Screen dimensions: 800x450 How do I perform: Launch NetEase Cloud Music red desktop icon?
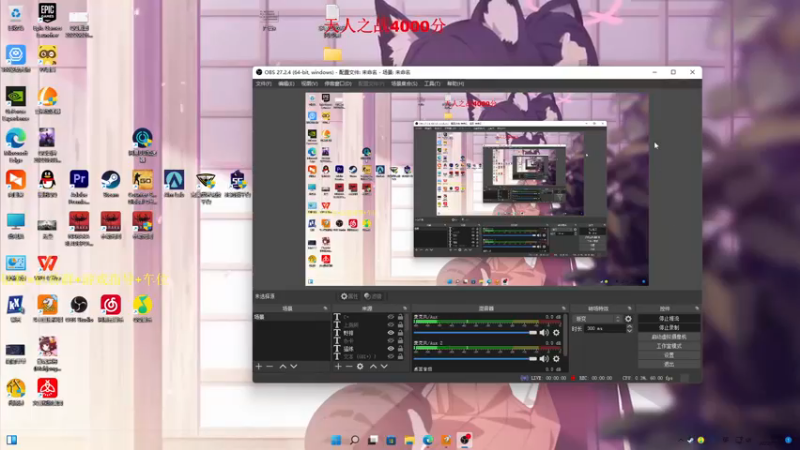(x=111, y=309)
